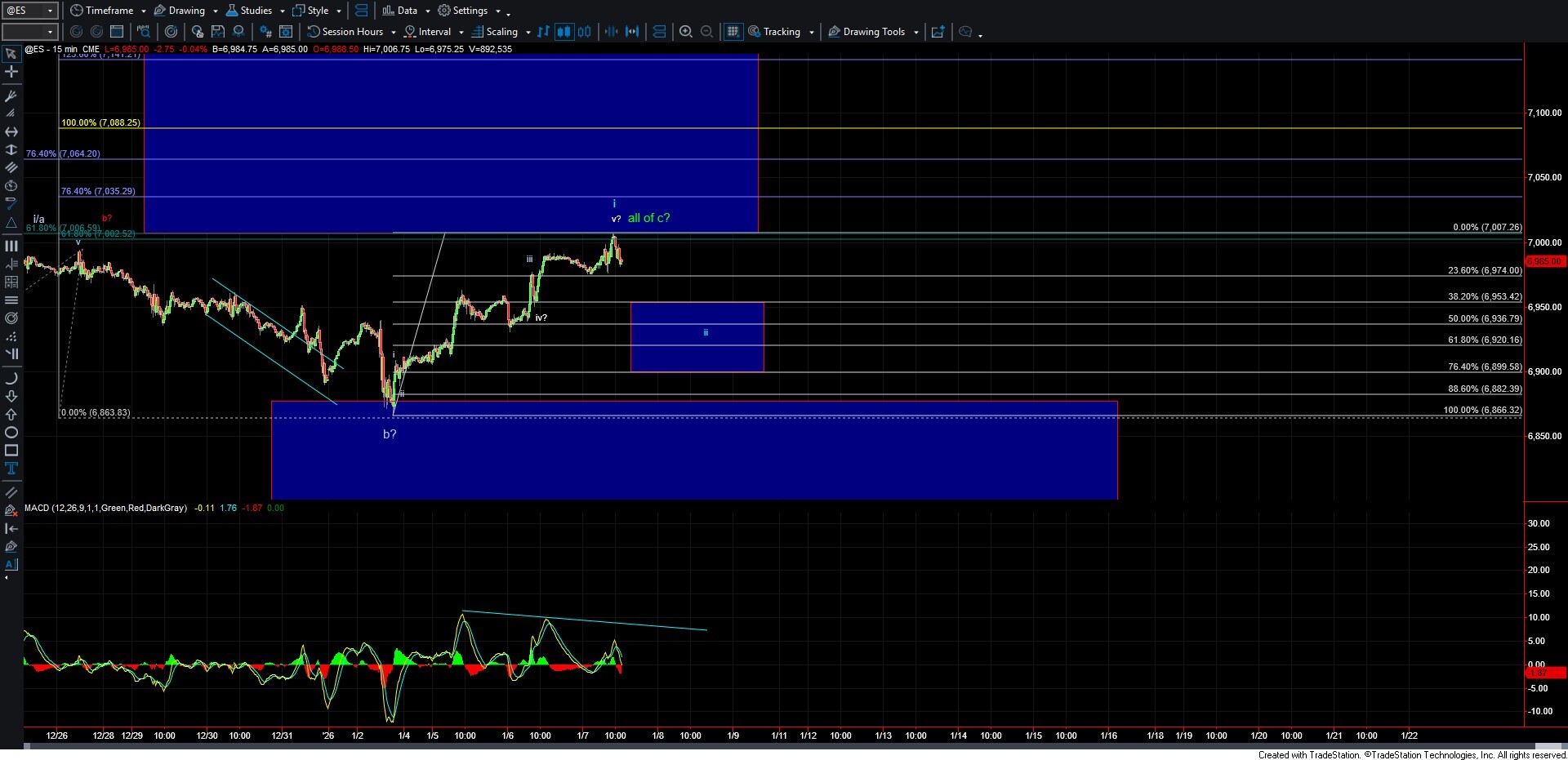Expand the Scaling dropdown arrow

[528, 33]
